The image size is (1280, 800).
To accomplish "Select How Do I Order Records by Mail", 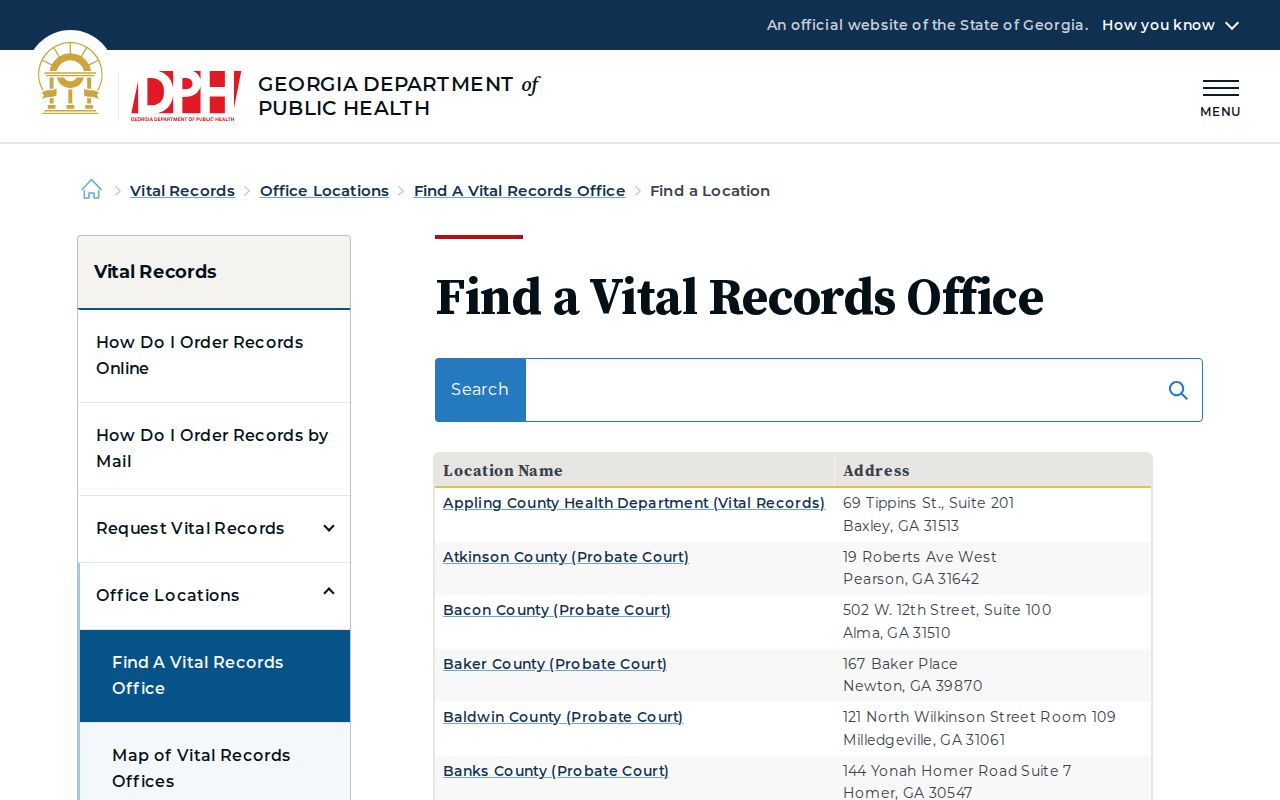I will click(x=214, y=448).
